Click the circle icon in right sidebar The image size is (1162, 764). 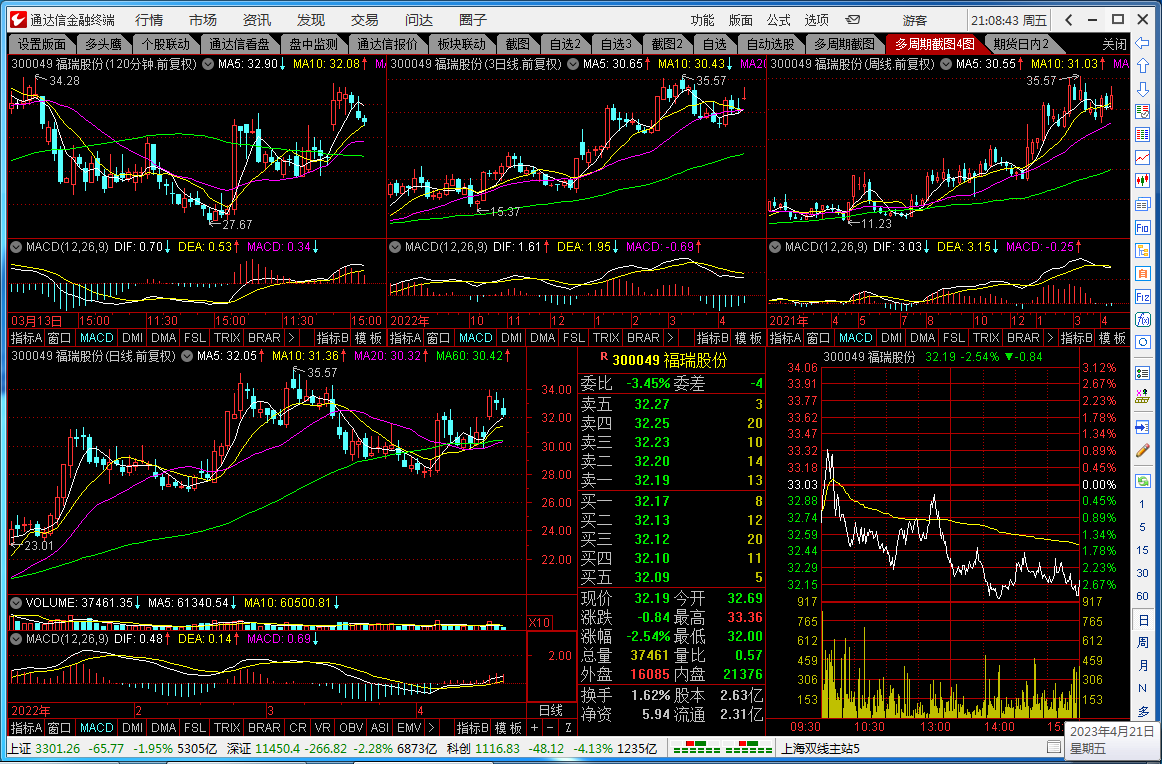click(x=1143, y=342)
